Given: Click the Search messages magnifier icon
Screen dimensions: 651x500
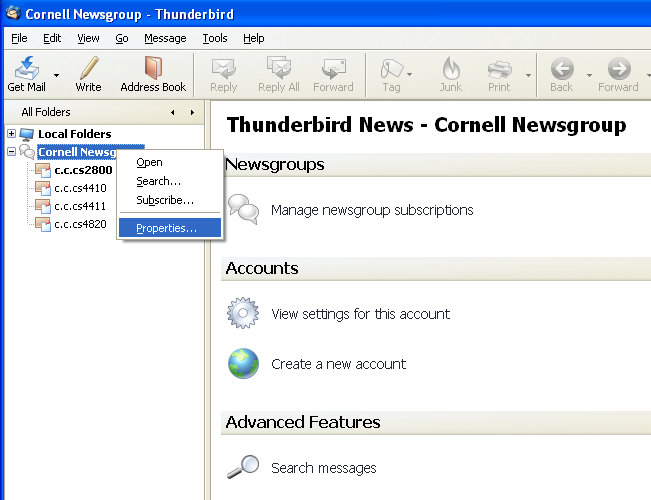Looking at the screenshot, I should 243,467.
